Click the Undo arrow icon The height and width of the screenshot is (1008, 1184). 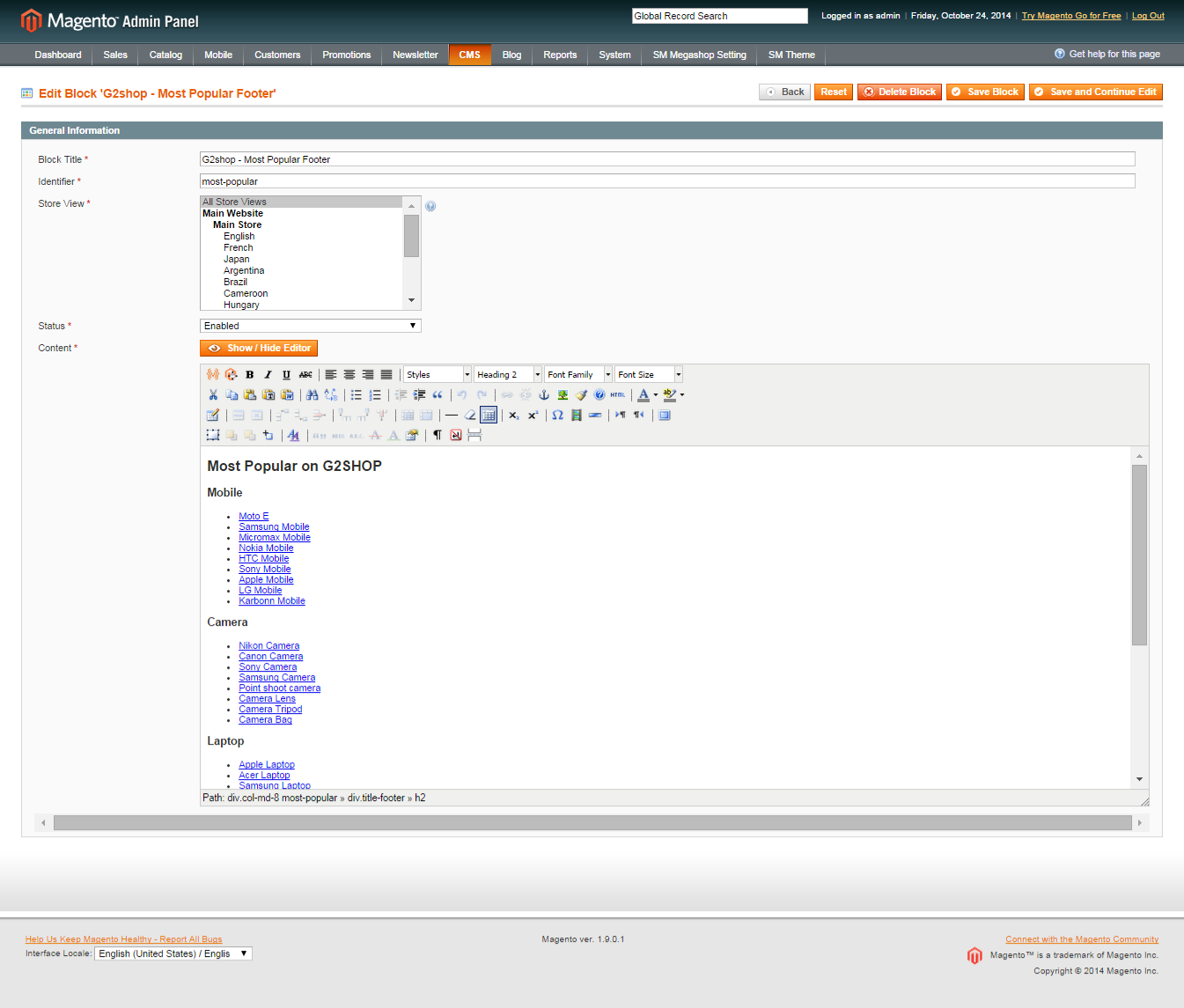[462, 394]
